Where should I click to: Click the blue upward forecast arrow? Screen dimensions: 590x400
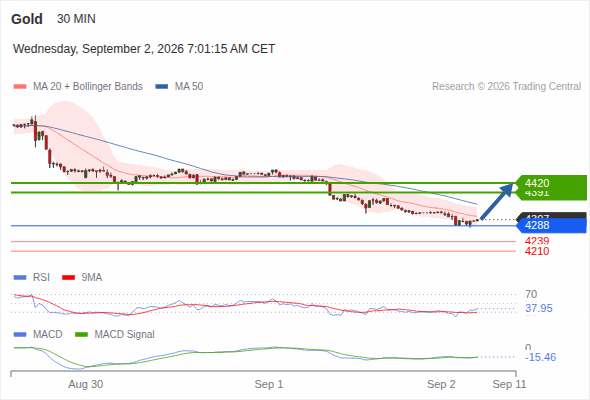(497, 201)
